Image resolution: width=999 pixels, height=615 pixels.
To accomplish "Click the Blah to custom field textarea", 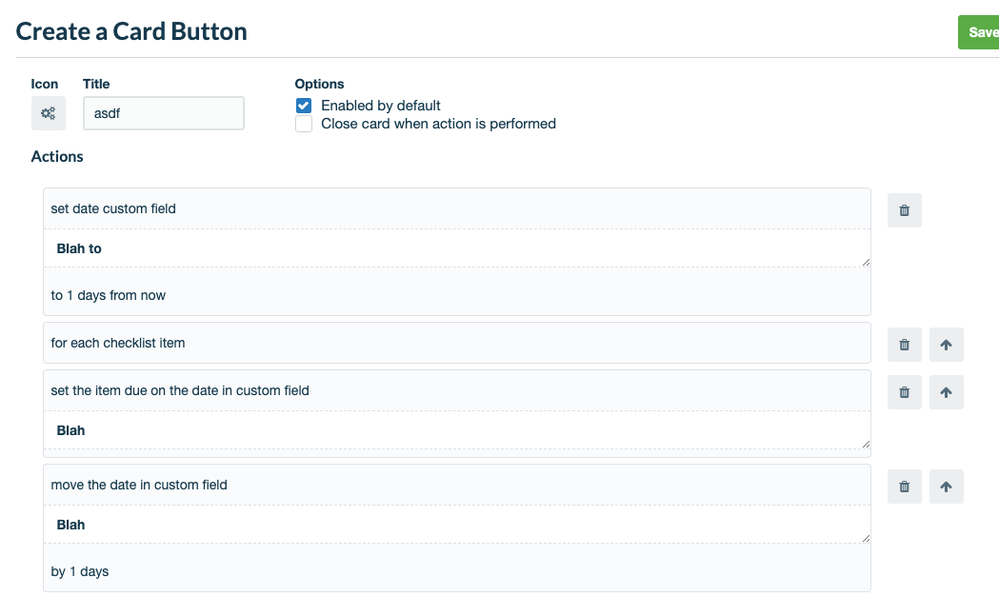I will click(457, 249).
